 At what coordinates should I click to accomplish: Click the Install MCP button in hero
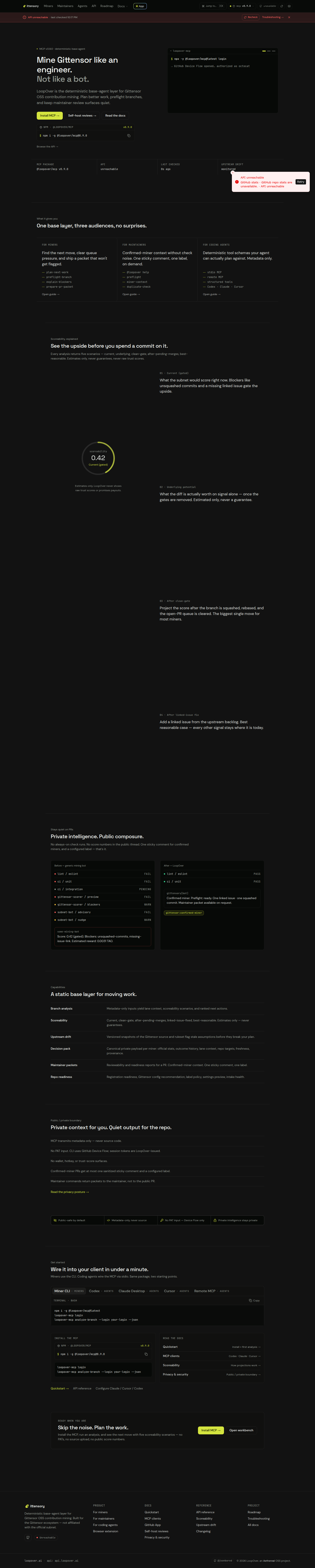(50, 116)
